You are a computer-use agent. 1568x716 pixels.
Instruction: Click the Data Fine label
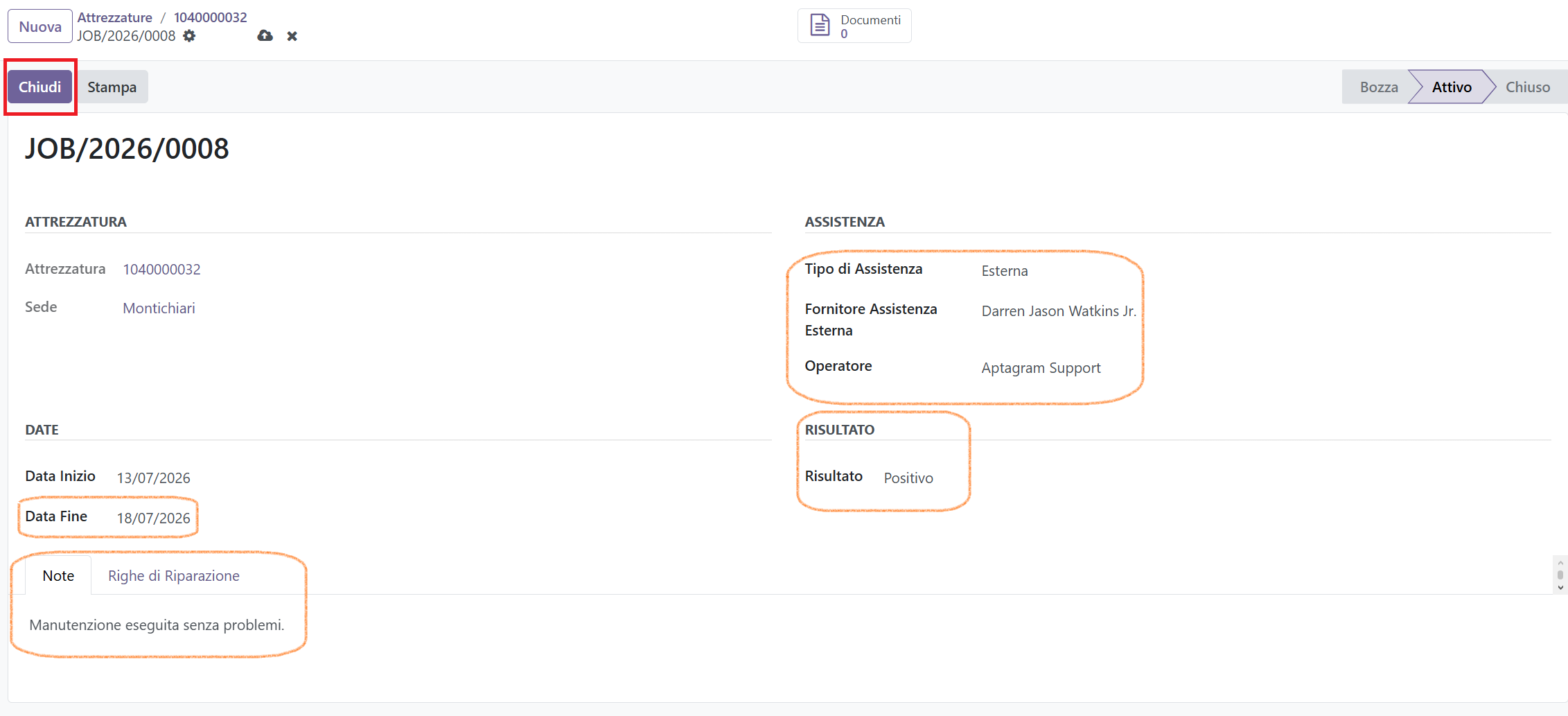pyautogui.click(x=56, y=516)
